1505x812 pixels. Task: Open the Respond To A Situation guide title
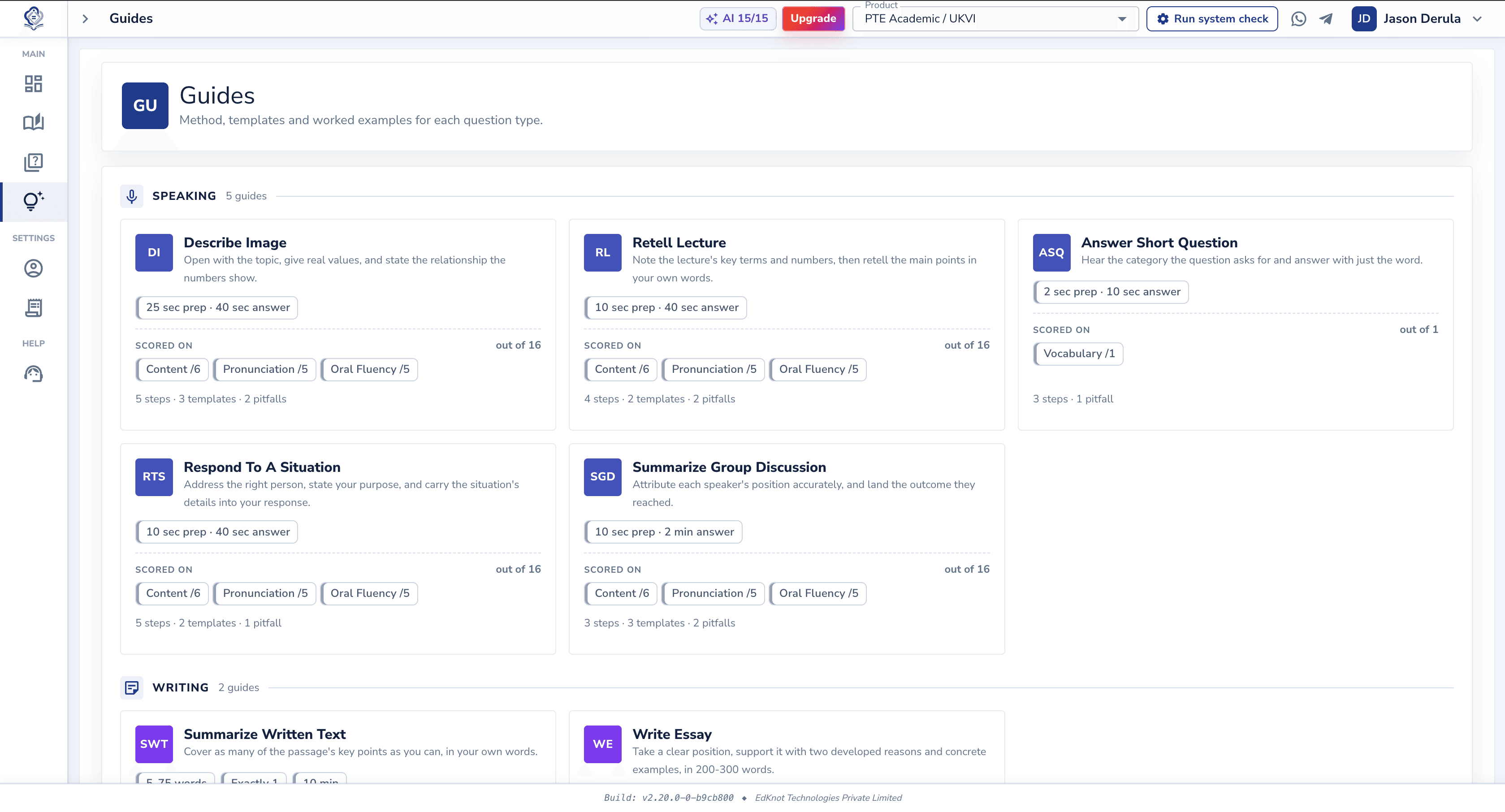[262, 467]
